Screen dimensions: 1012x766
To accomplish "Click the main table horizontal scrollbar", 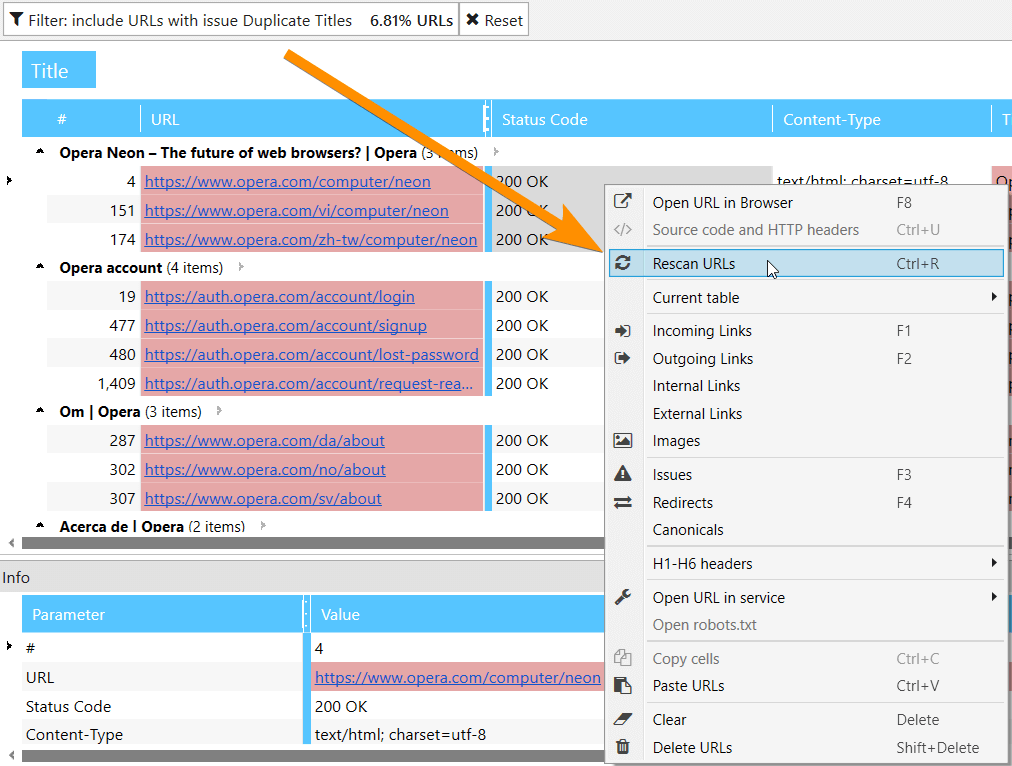I will 313,543.
